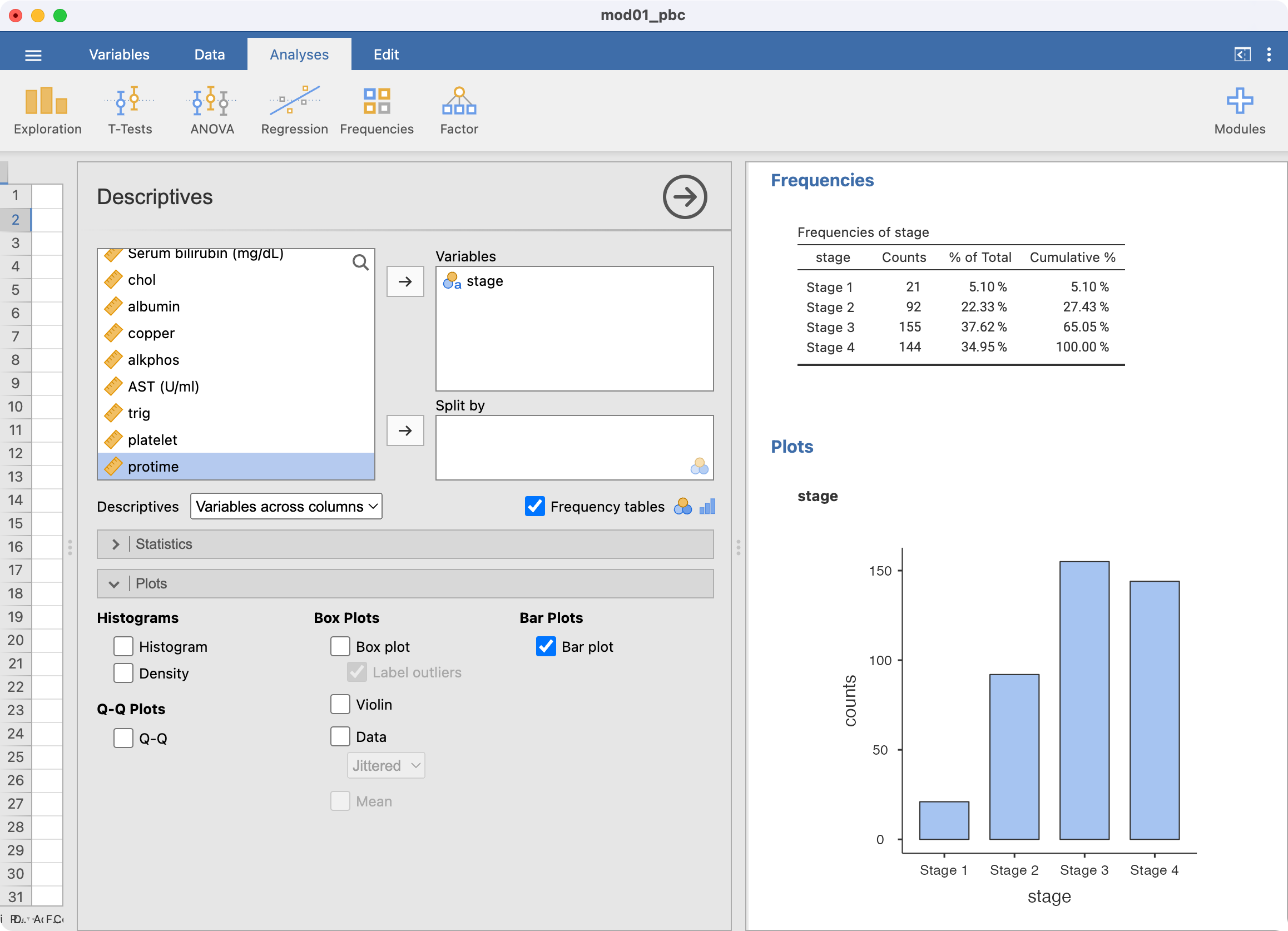
Task: Switch to the Variables tab
Action: pos(119,55)
